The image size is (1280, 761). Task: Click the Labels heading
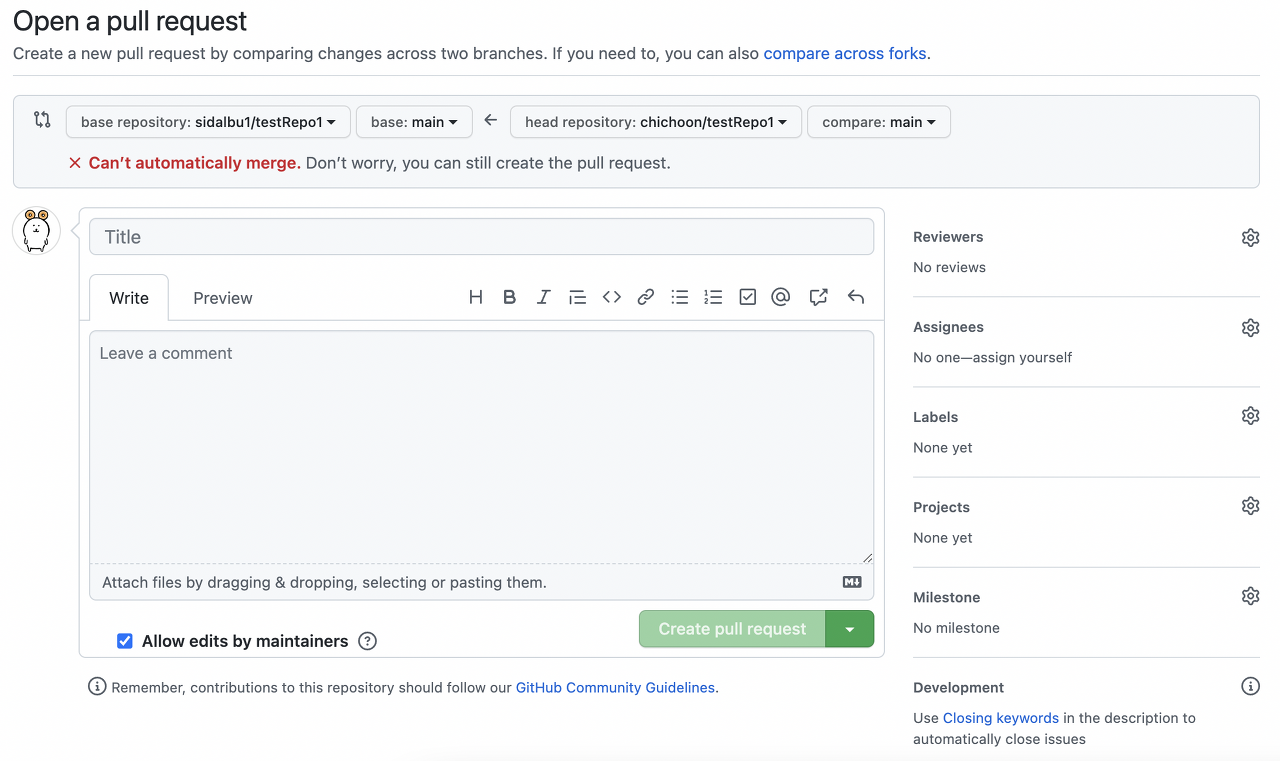click(x=935, y=417)
